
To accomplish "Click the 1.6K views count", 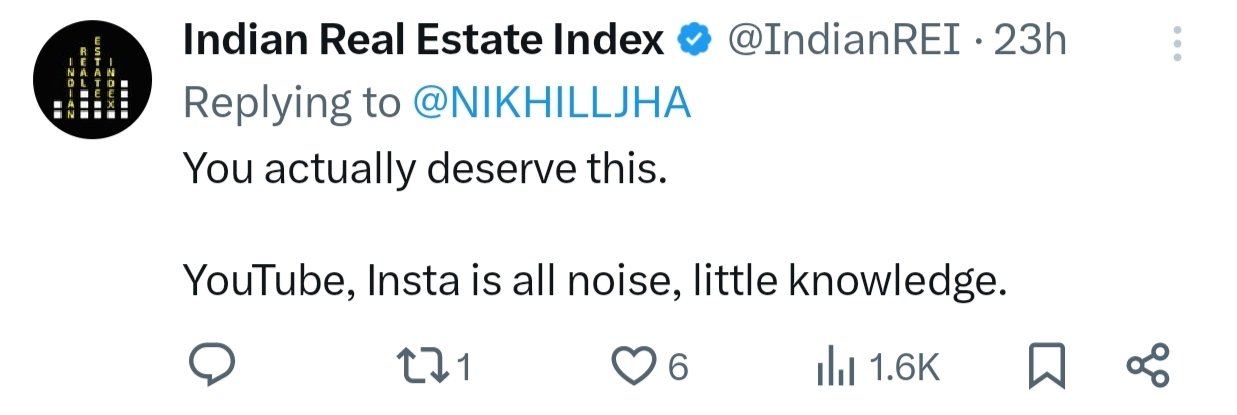I will 905,368.
